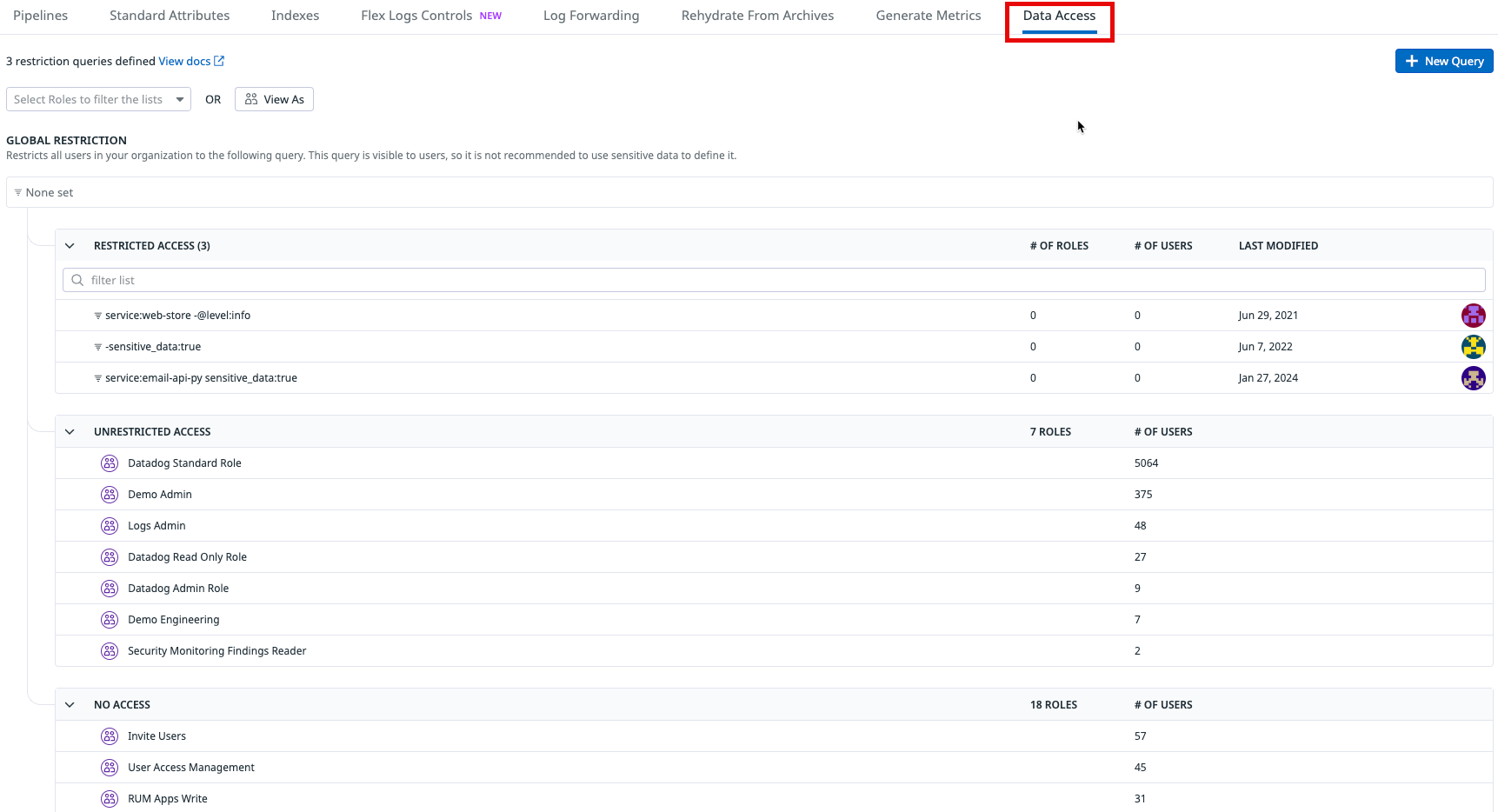The width and height of the screenshot is (1498, 812).
Task: Click the 5064 user count value
Action: 1146,463
